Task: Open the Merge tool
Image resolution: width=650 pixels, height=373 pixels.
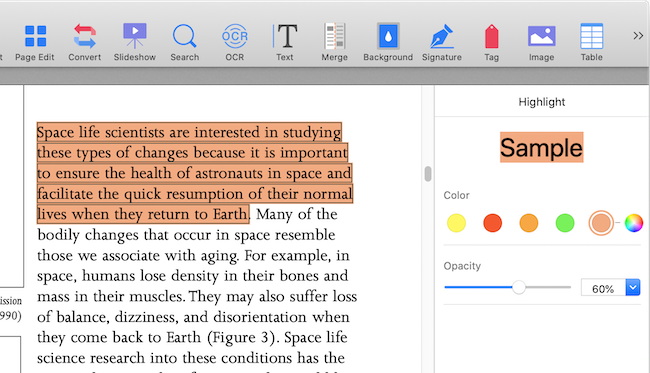Action: (335, 43)
